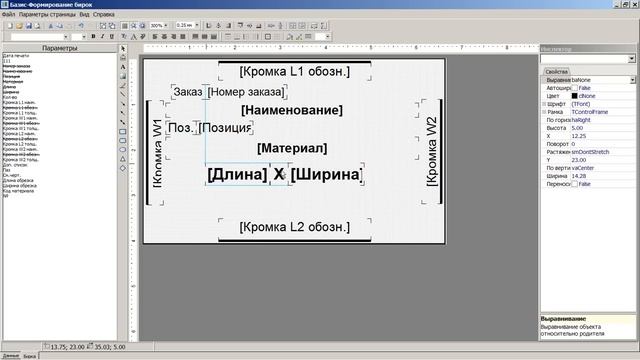
Task: Open the Справка menu
Action: (x=104, y=14)
